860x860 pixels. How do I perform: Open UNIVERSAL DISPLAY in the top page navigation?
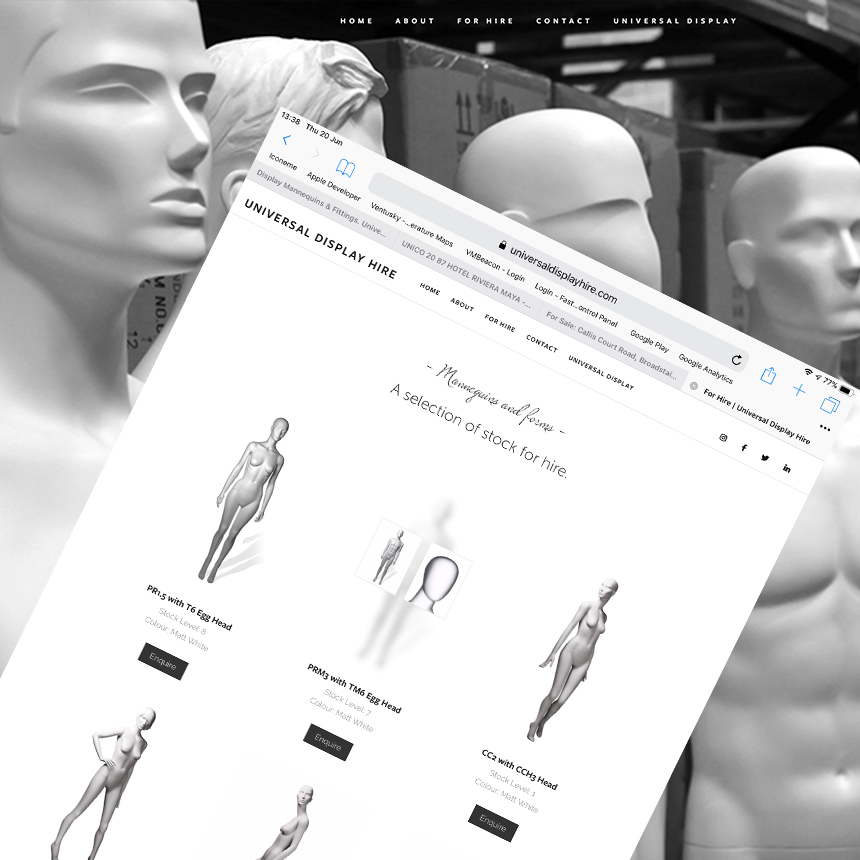coord(675,21)
